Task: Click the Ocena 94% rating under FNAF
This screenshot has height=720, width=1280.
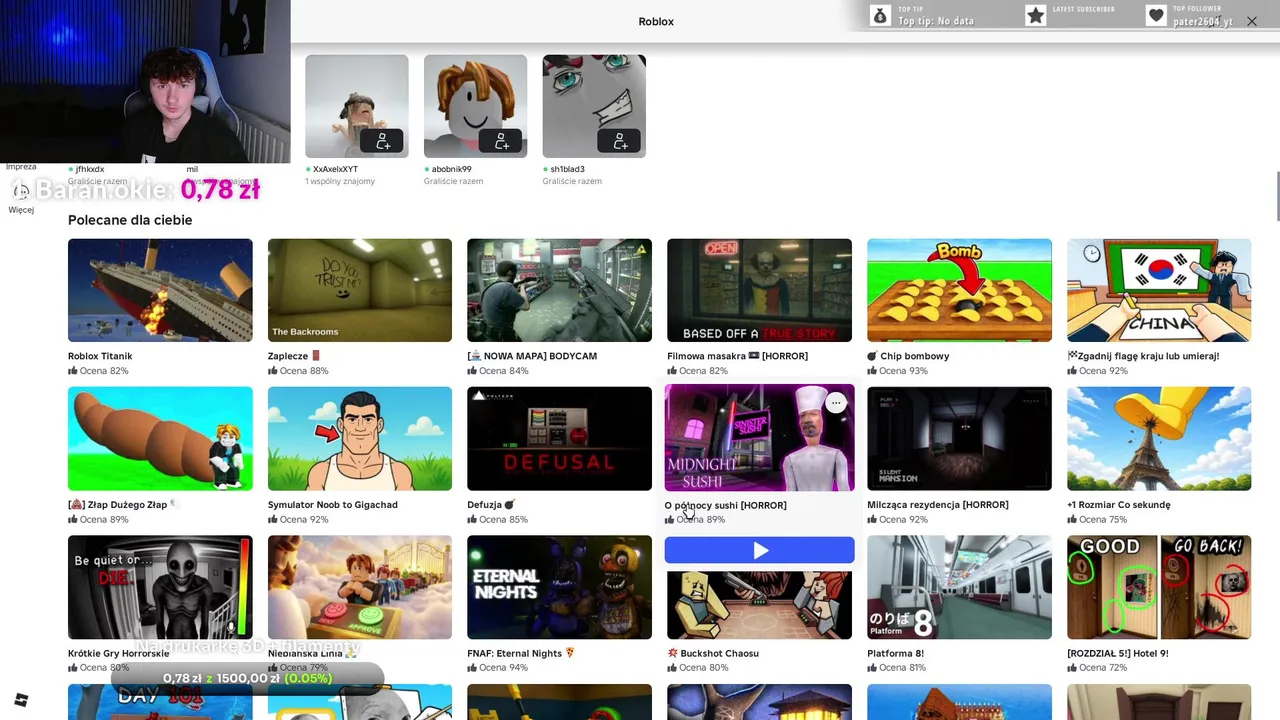Action: coord(497,668)
